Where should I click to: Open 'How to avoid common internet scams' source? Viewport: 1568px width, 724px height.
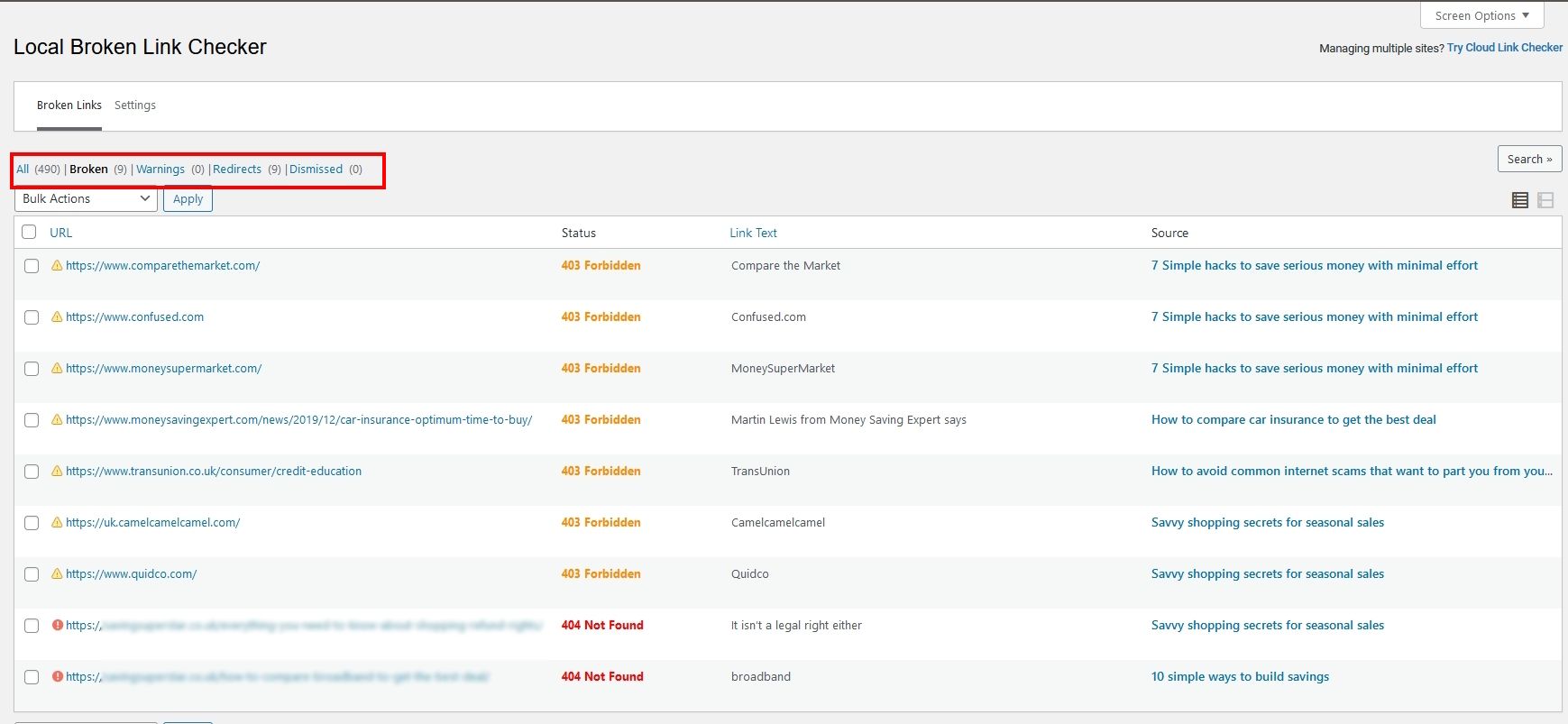click(1352, 472)
